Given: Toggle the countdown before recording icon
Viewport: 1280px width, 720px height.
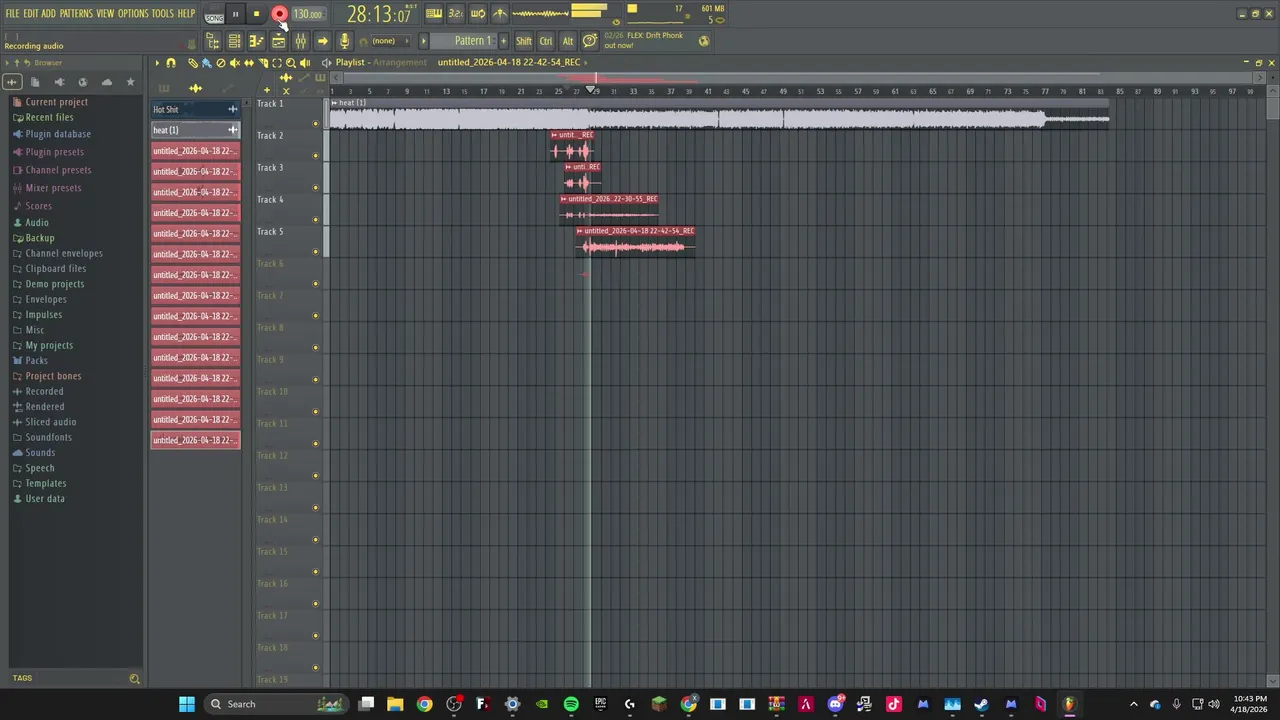Looking at the screenshot, I should click(x=455, y=13).
